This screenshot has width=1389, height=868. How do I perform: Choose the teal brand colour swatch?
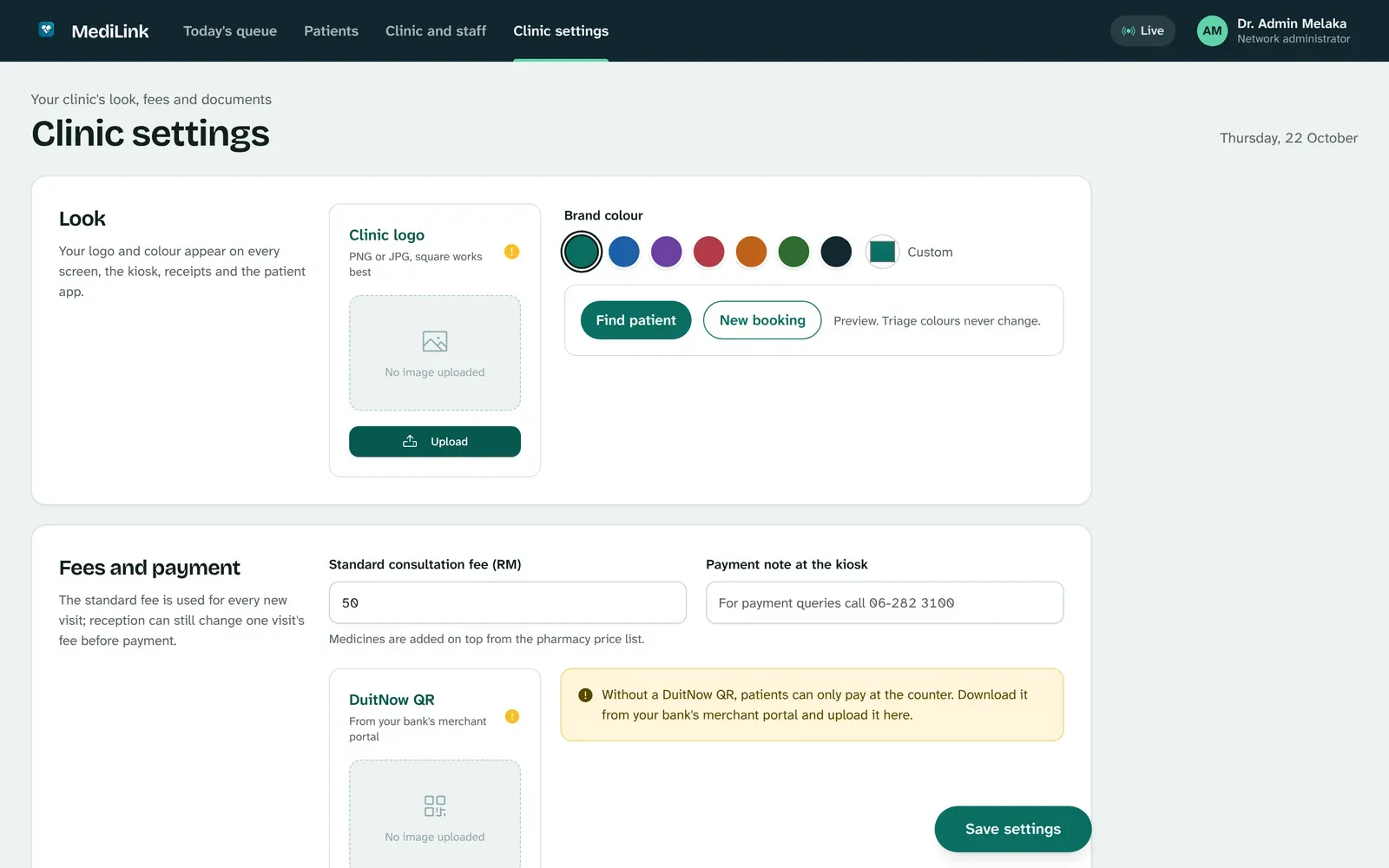click(x=582, y=252)
